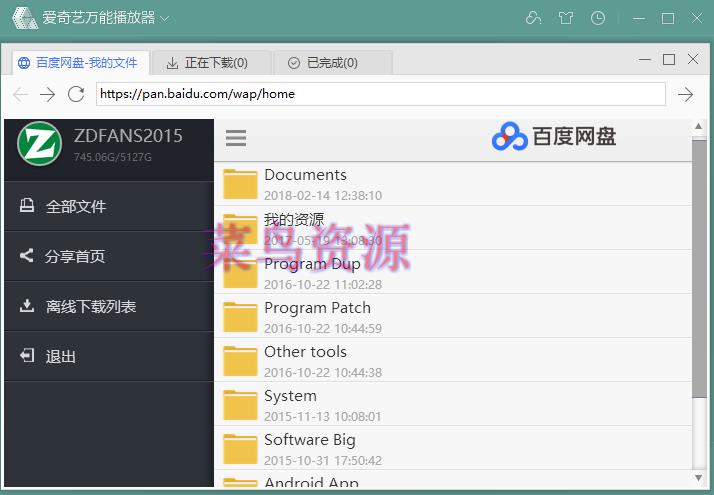Click the scrollbar down arrow

[699, 478]
